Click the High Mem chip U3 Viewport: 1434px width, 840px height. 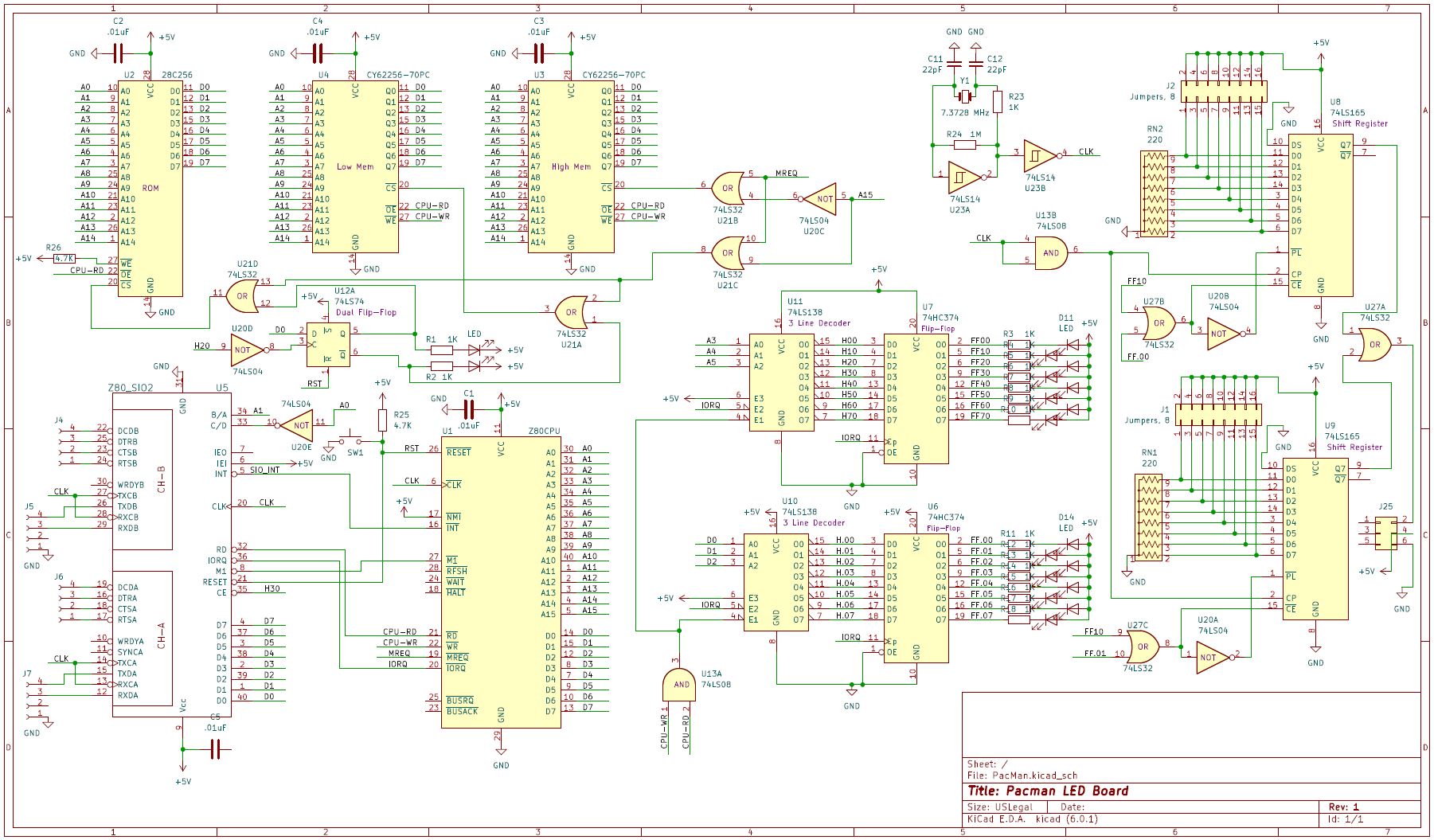[x=571, y=166]
